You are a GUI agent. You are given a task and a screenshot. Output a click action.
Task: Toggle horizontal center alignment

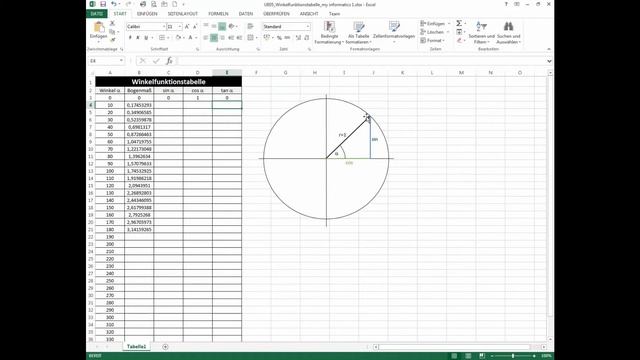(214, 38)
